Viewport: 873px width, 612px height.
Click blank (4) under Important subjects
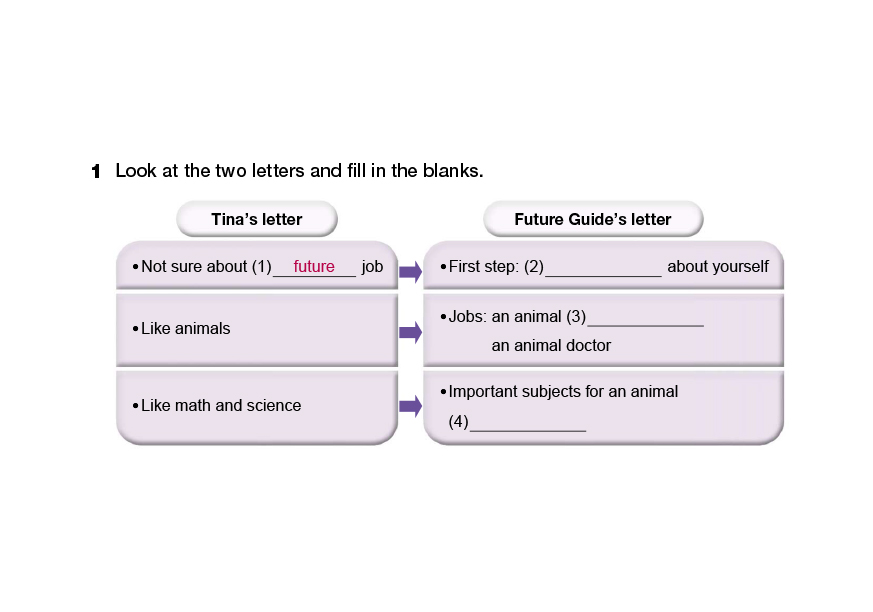[x=528, y=422]
